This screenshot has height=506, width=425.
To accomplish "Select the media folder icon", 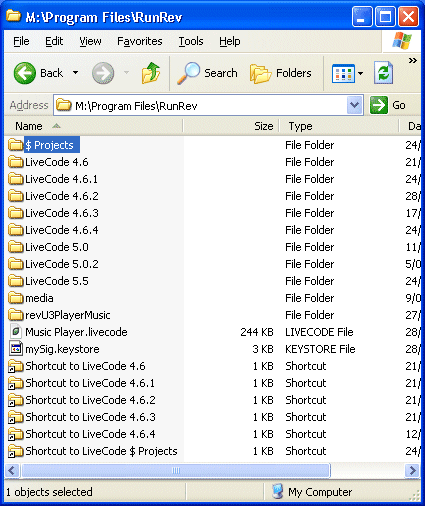I will [x=15, y=298].
